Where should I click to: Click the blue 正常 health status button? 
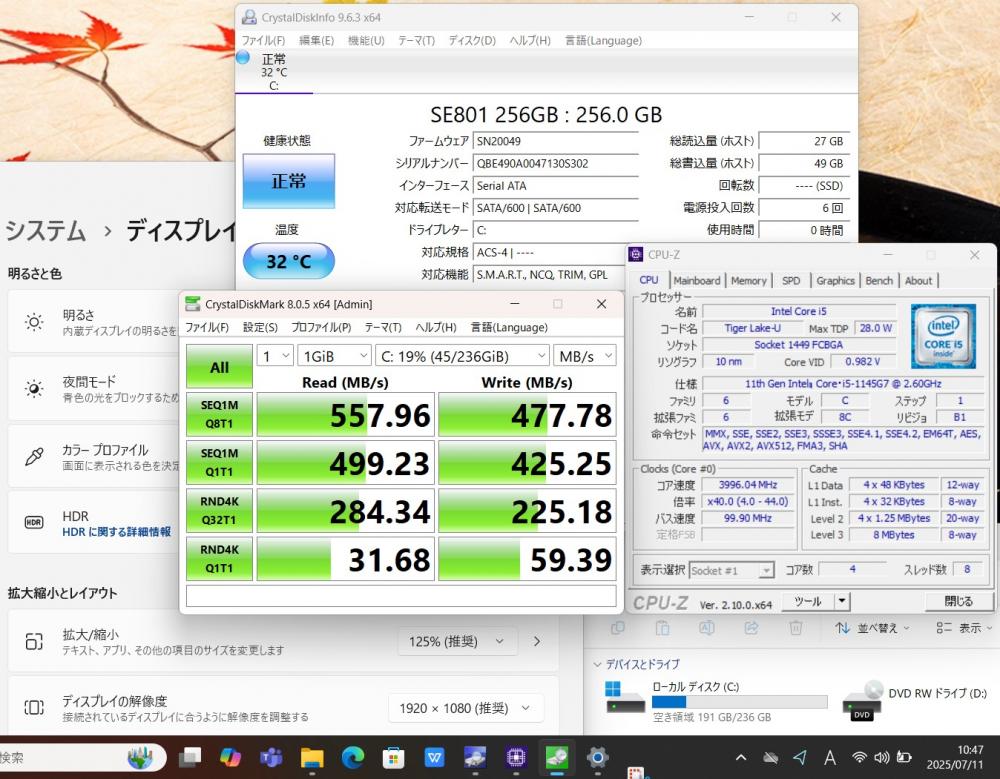[288, 181]
